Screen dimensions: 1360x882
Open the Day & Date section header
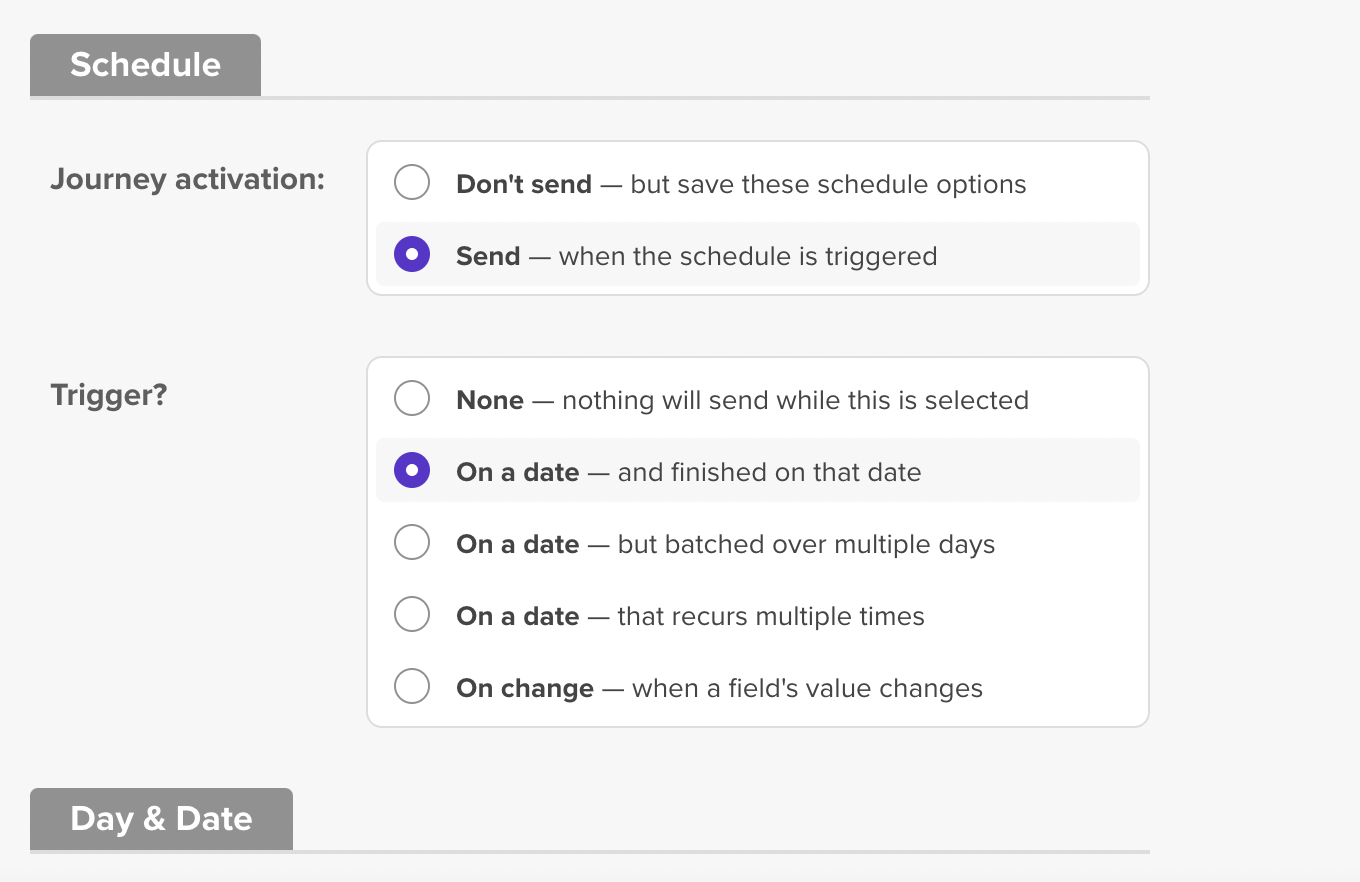point(161,819)
